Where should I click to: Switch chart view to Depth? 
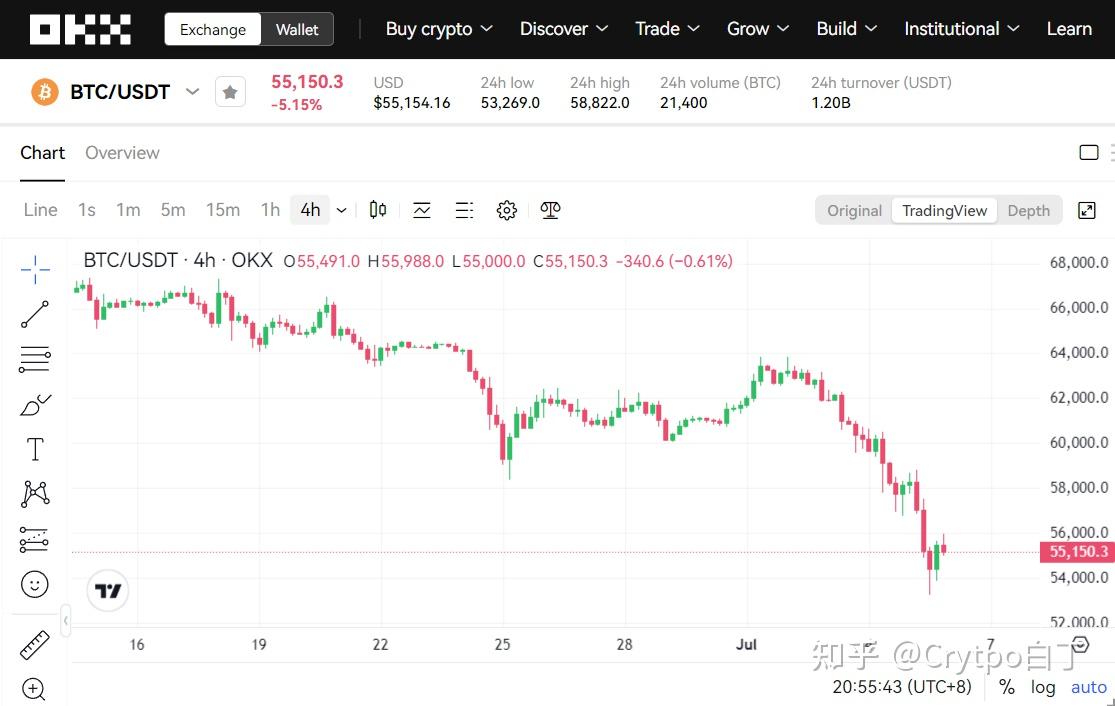[x=1028, y=210]
